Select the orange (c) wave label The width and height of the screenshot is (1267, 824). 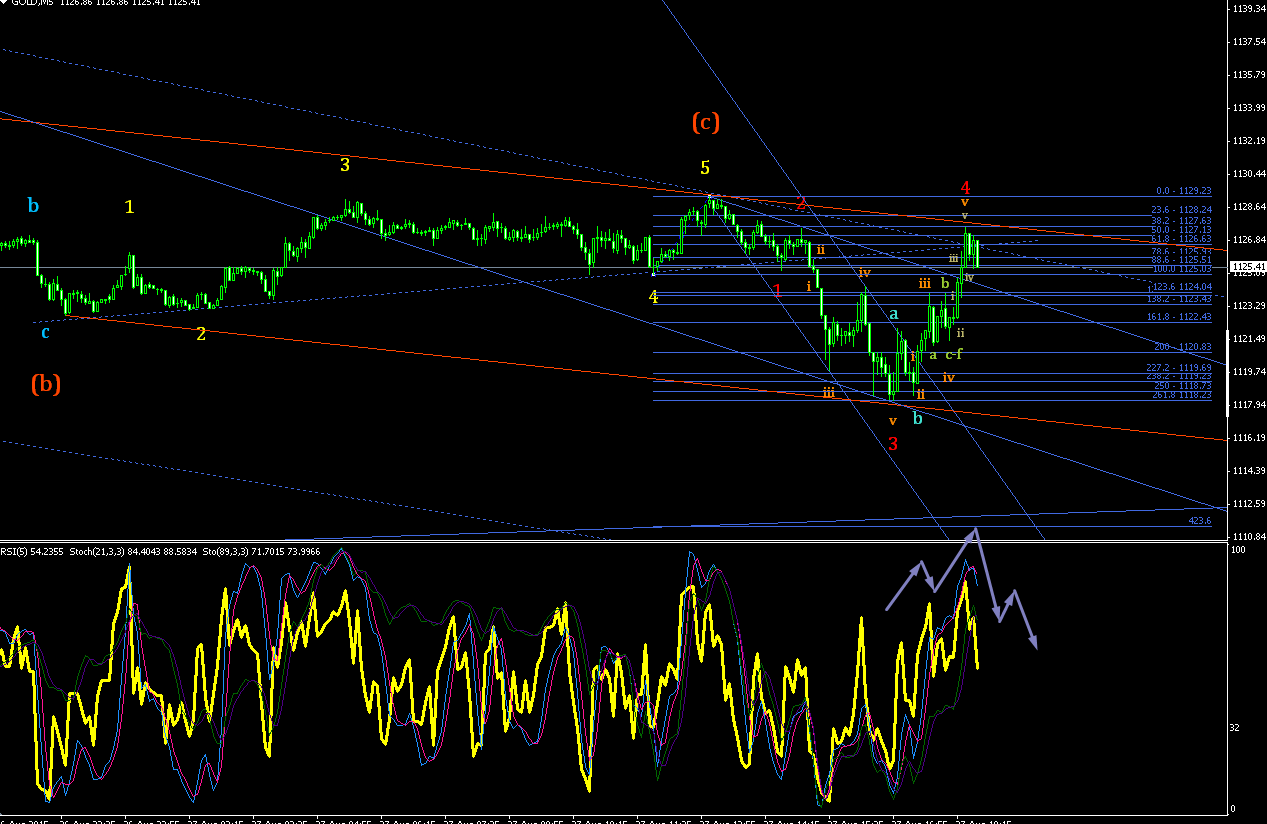[705, 122]
